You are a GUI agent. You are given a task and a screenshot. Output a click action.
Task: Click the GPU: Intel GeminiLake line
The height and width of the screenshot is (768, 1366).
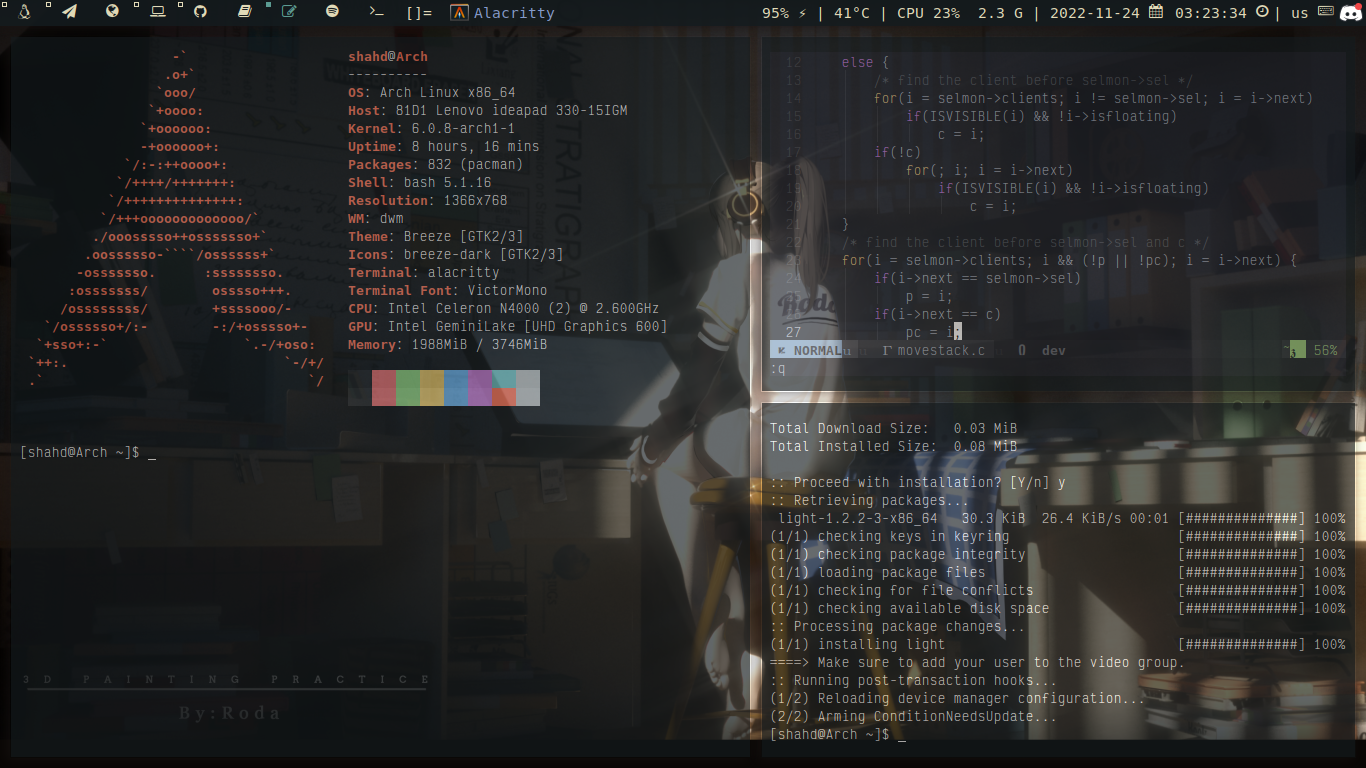508,326
